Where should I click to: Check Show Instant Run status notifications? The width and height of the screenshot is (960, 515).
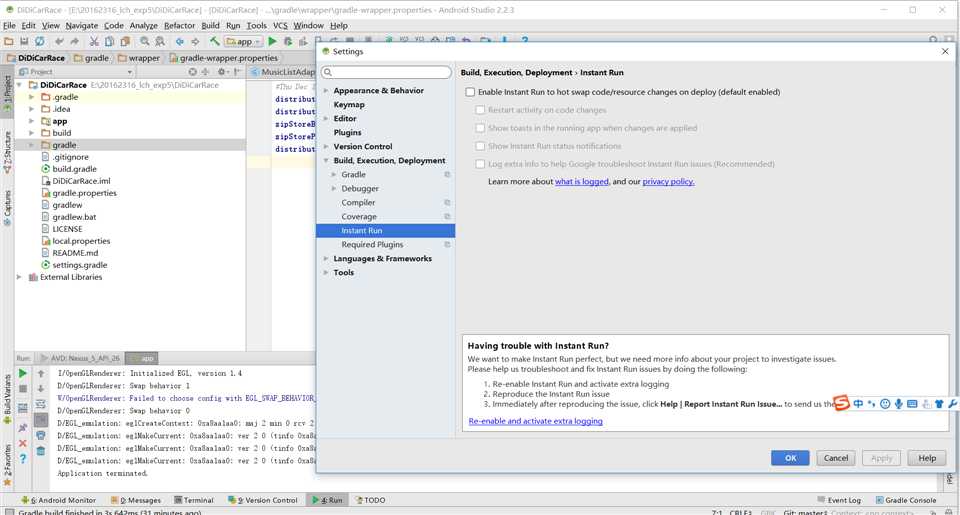[x=480, y=146]
